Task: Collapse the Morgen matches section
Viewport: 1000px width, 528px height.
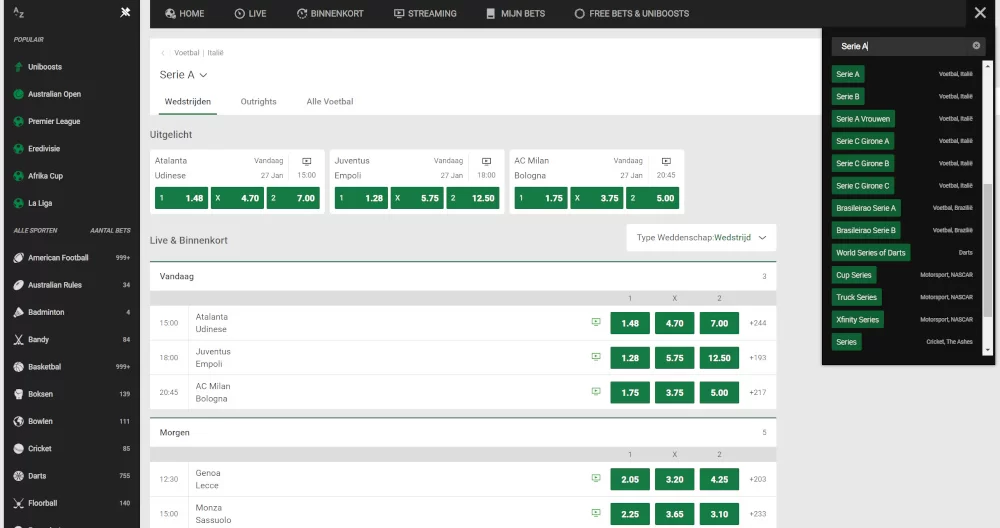Action: 463,433
